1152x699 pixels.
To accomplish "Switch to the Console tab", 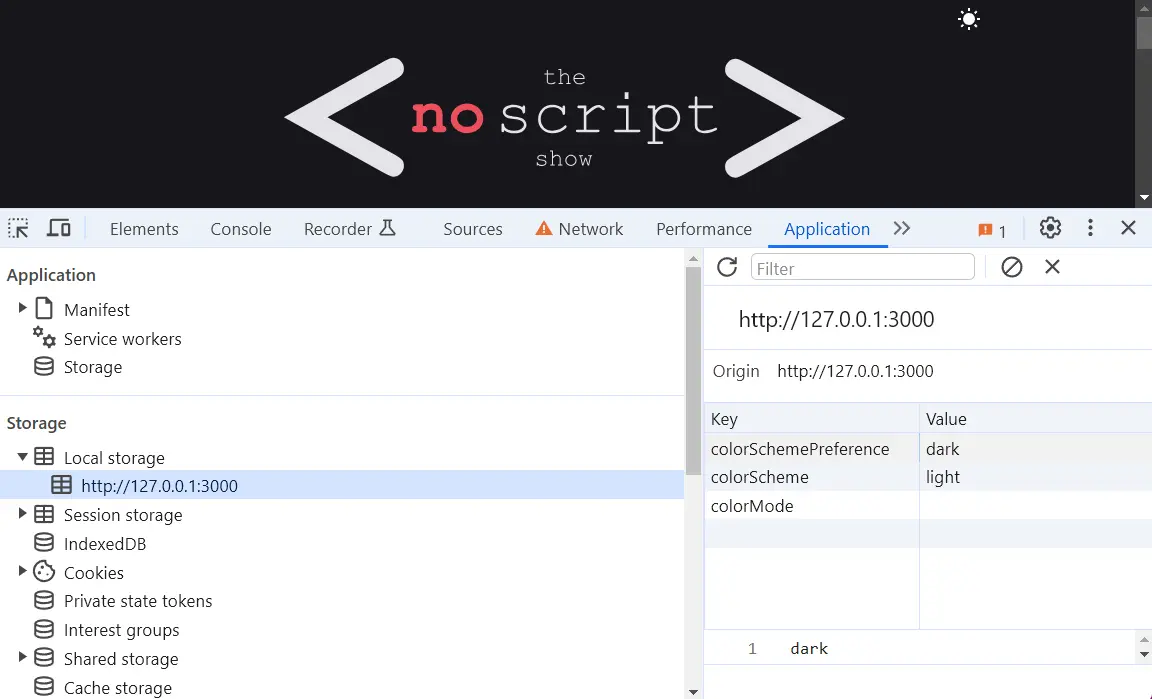I will pyautogui.click(x=241, y=229).
